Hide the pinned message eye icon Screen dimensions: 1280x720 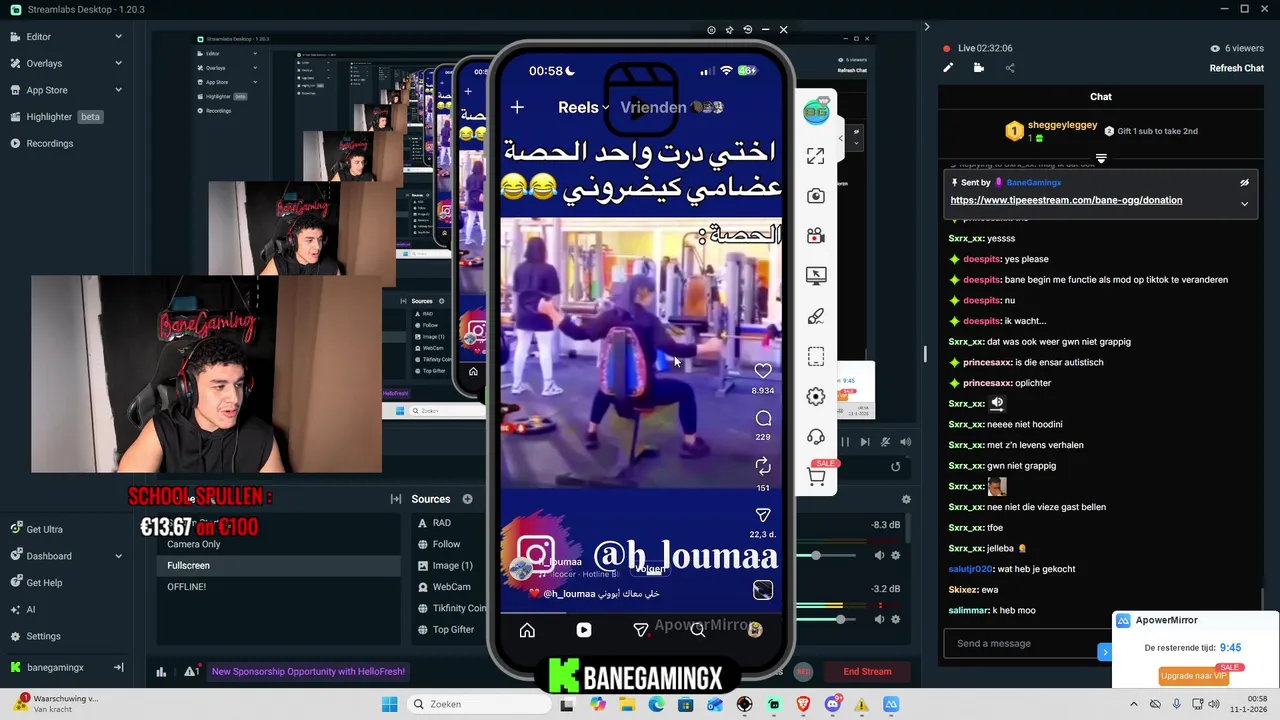pyautogui.click(x=1245, y=183)
